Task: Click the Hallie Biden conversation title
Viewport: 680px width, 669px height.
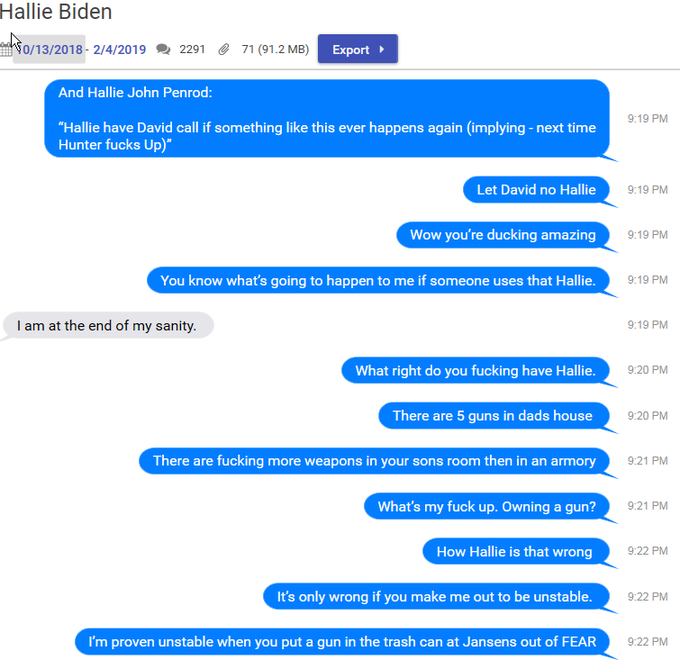Action: click(x=56, y=11)
